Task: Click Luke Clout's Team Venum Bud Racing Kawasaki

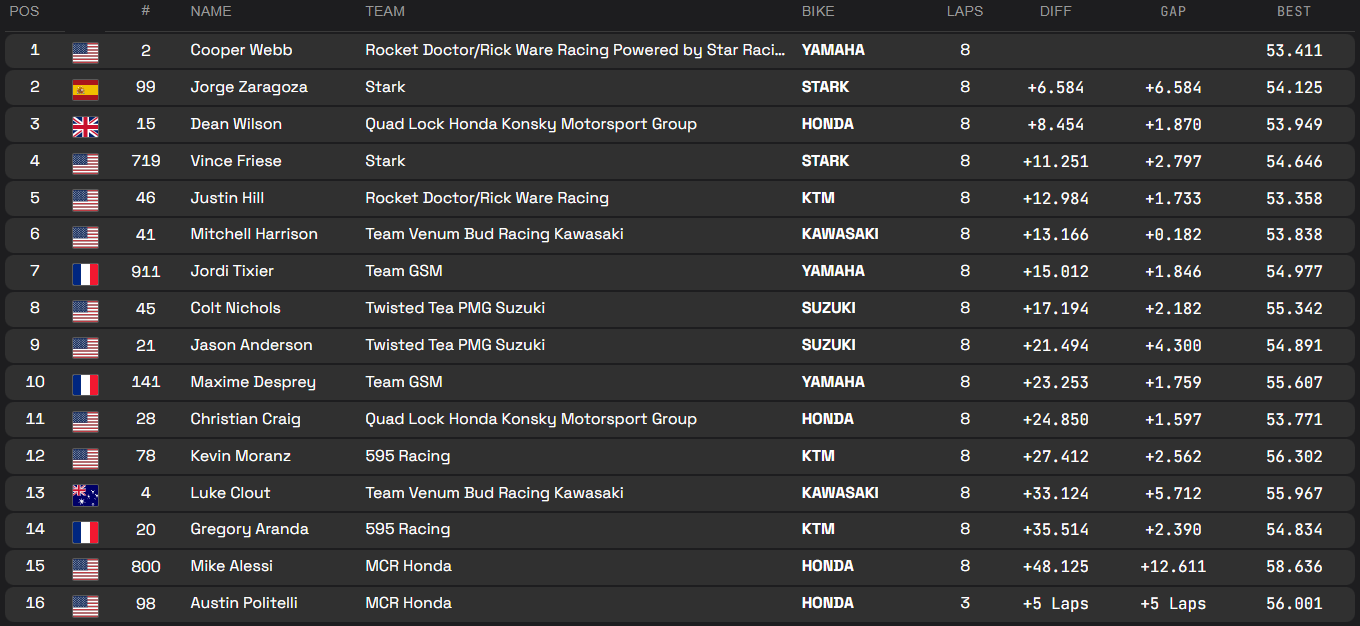Action: [494, 493]
